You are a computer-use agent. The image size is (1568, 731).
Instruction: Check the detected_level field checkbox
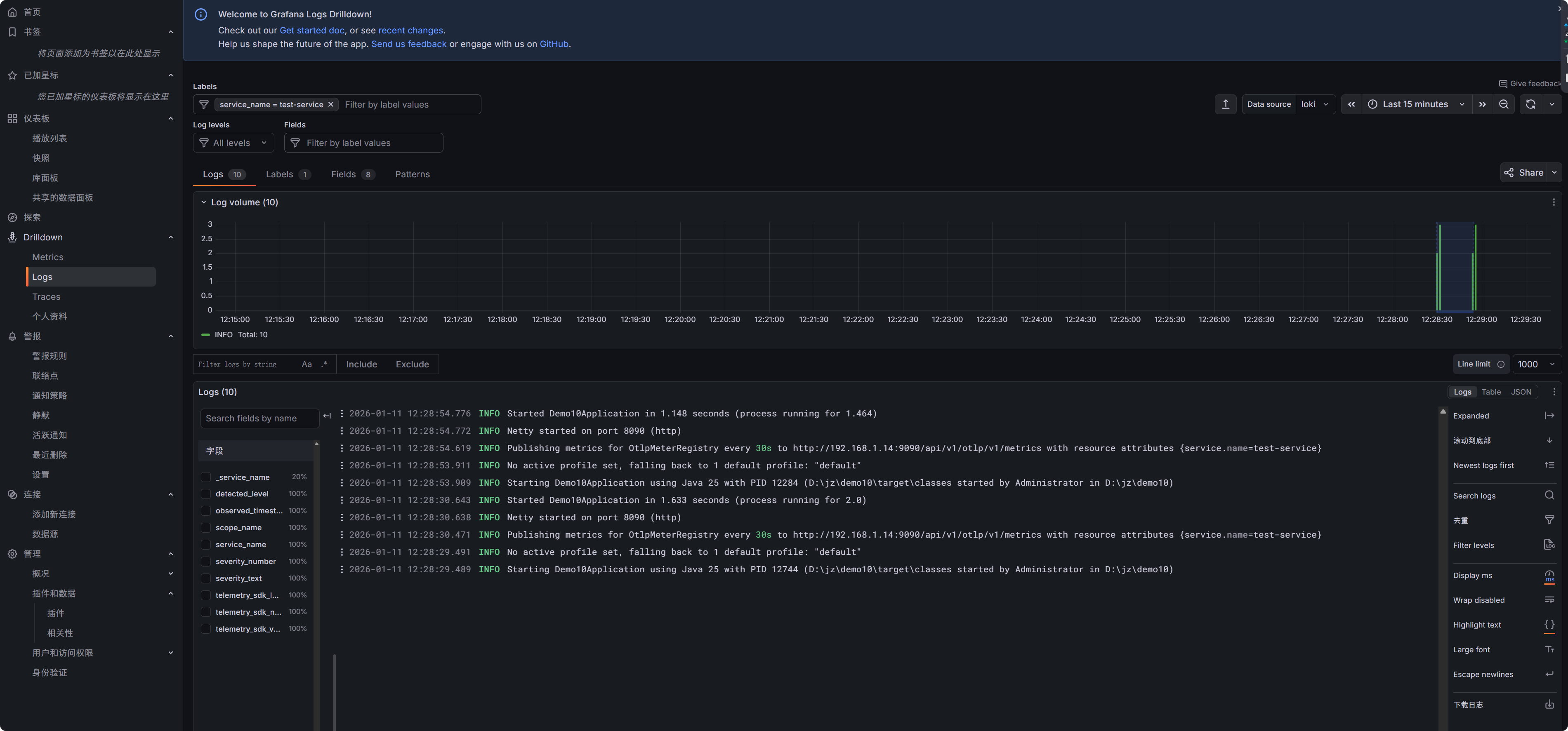[206, 494]
